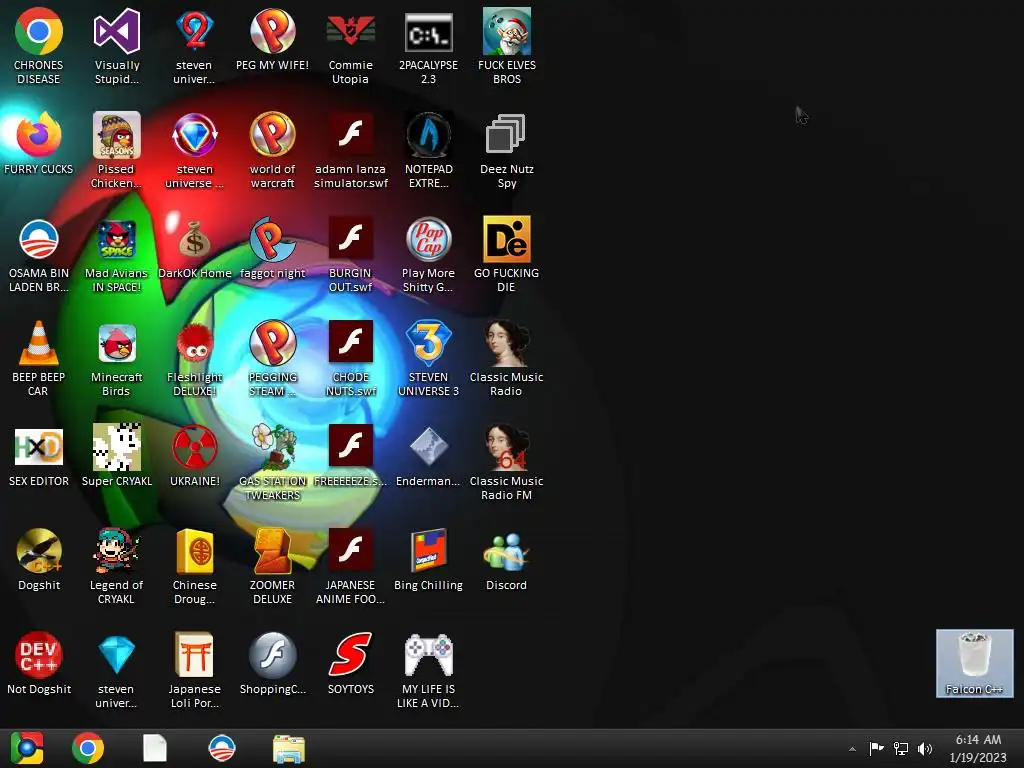Image resolution: width=1024 pixels, height=768 pixels.
Task: Select the Bing Chilling icon
Action: coord(428,551)
